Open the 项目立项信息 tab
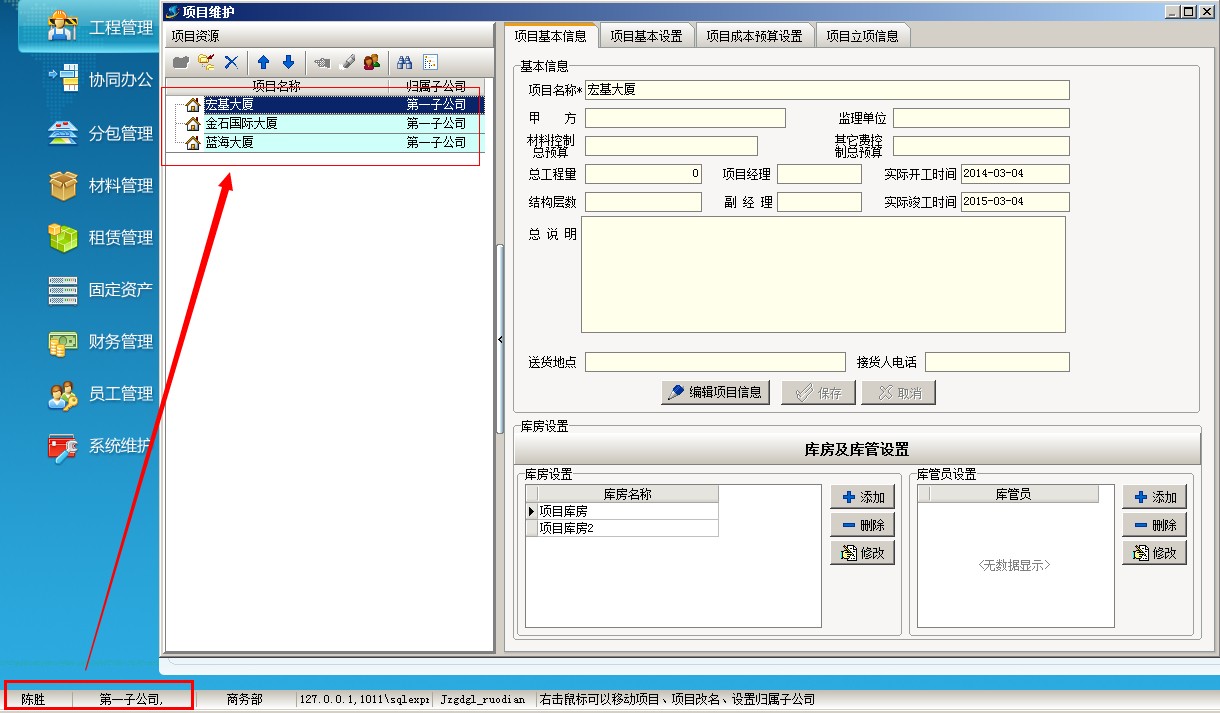 click(x=862, y=36)
